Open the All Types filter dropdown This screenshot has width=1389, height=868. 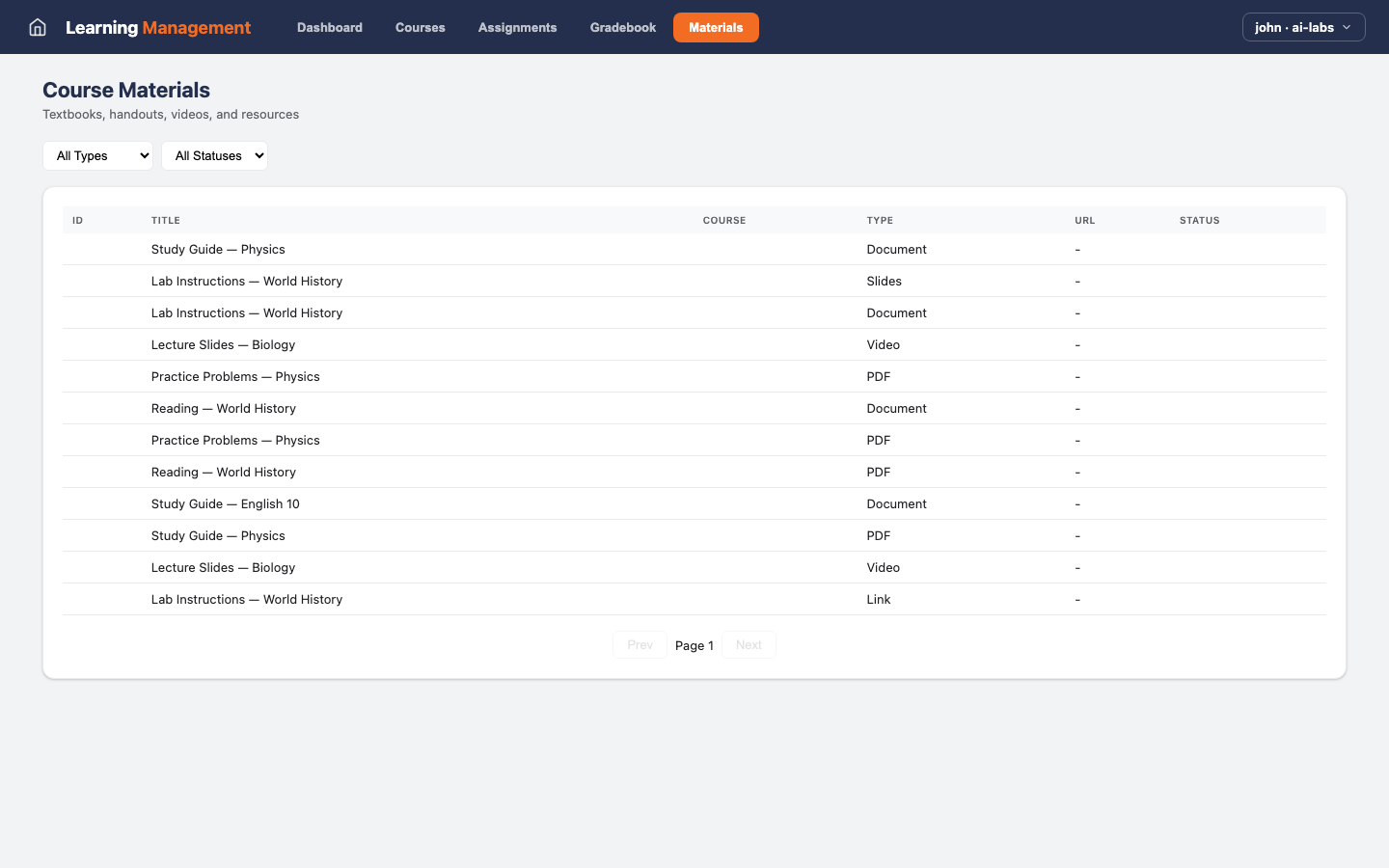click(x=96, y=155)
